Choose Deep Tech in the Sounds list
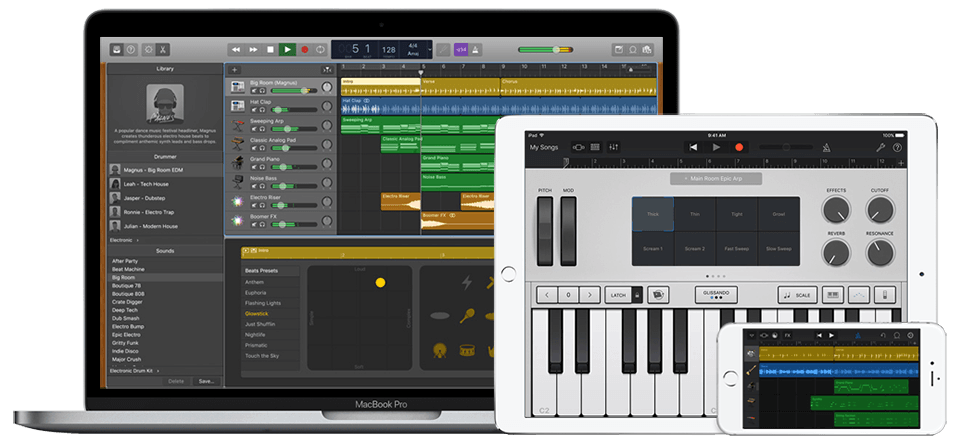The height and width of the screenshot is (444, 960). (x=126, y=308)
